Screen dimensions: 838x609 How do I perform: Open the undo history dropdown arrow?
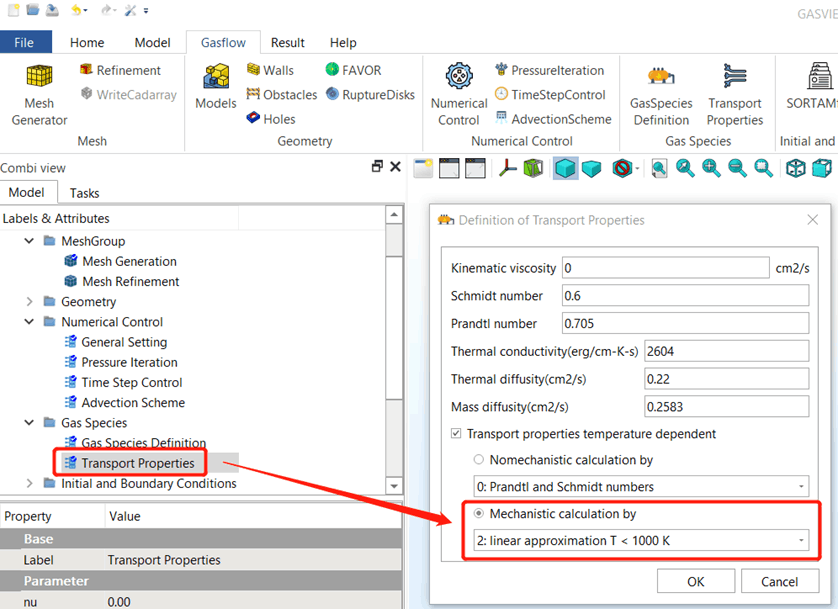pos(86,10)
